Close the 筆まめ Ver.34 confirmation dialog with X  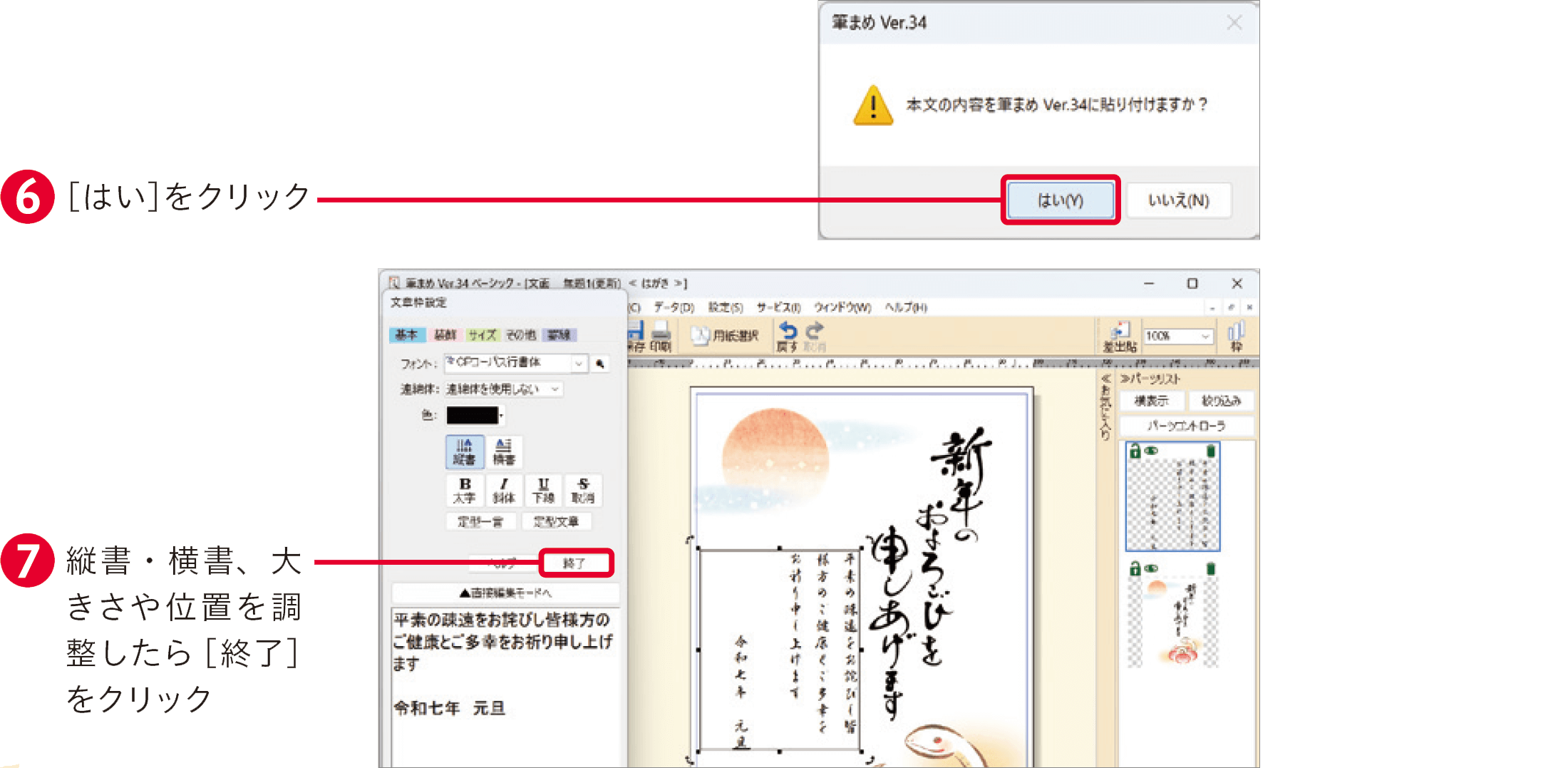(x=1234, y=23)
